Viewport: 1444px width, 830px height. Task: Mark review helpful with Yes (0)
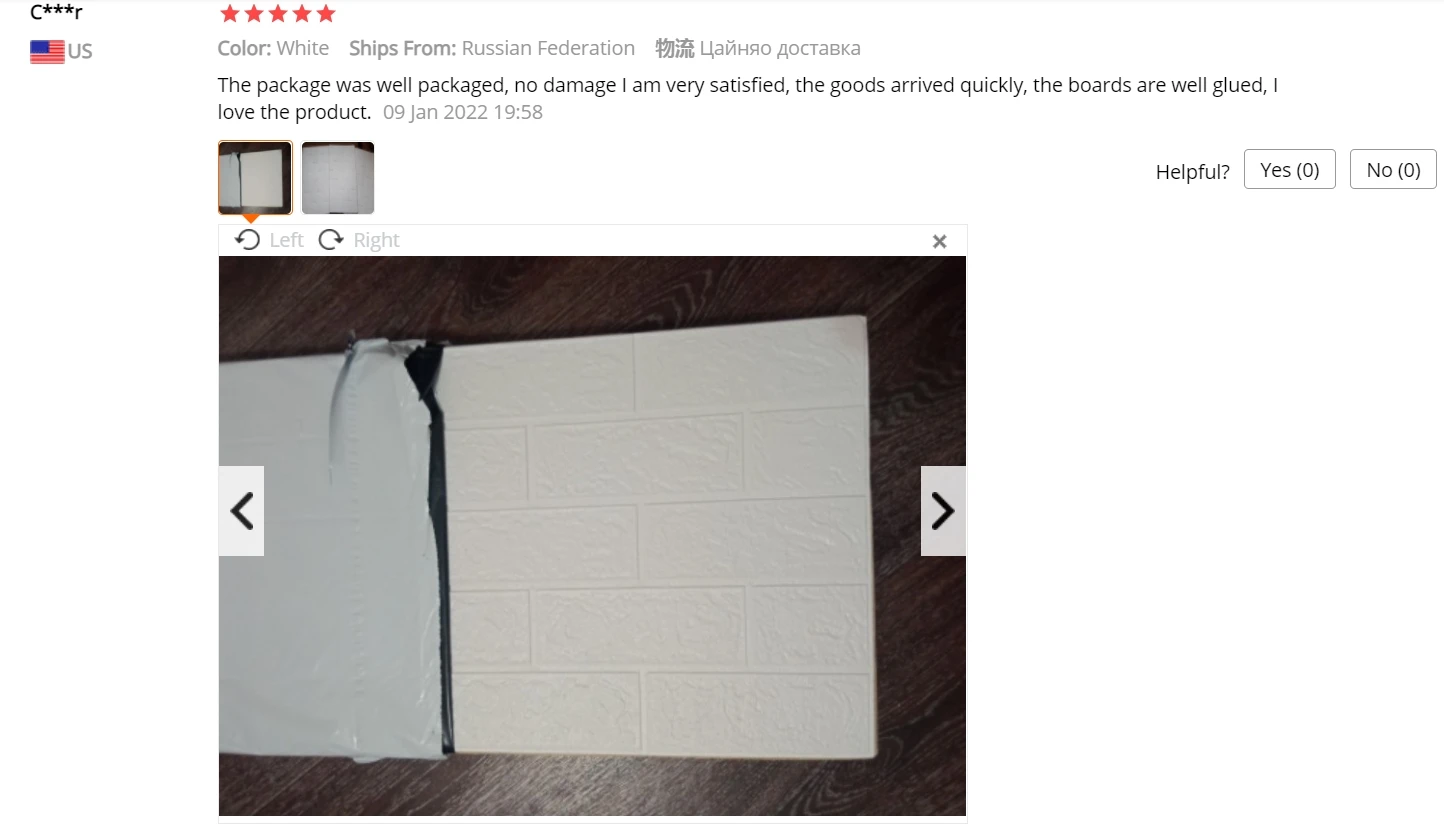(x=1290, y=170)
